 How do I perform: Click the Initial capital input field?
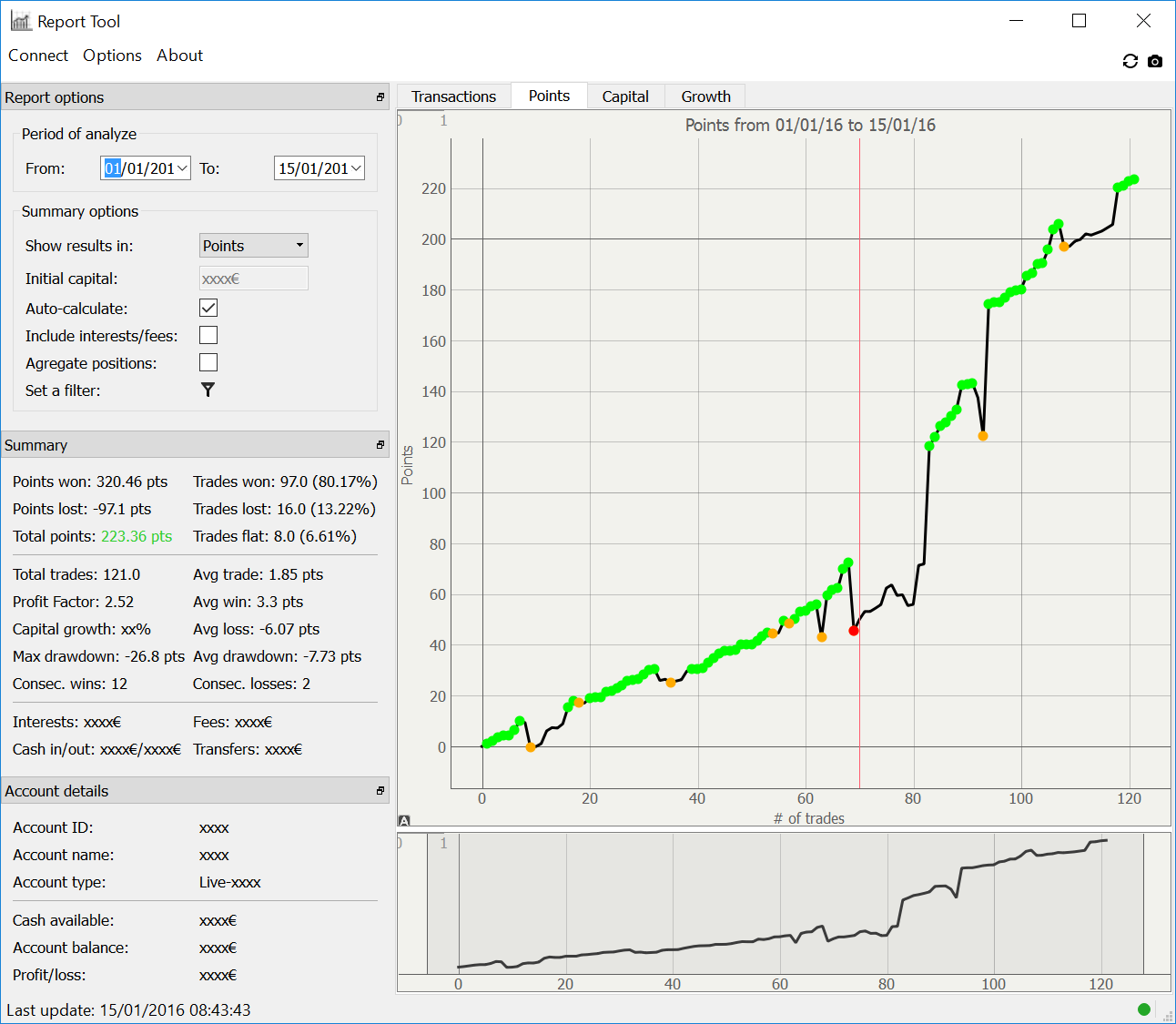(x=253, y=279)
